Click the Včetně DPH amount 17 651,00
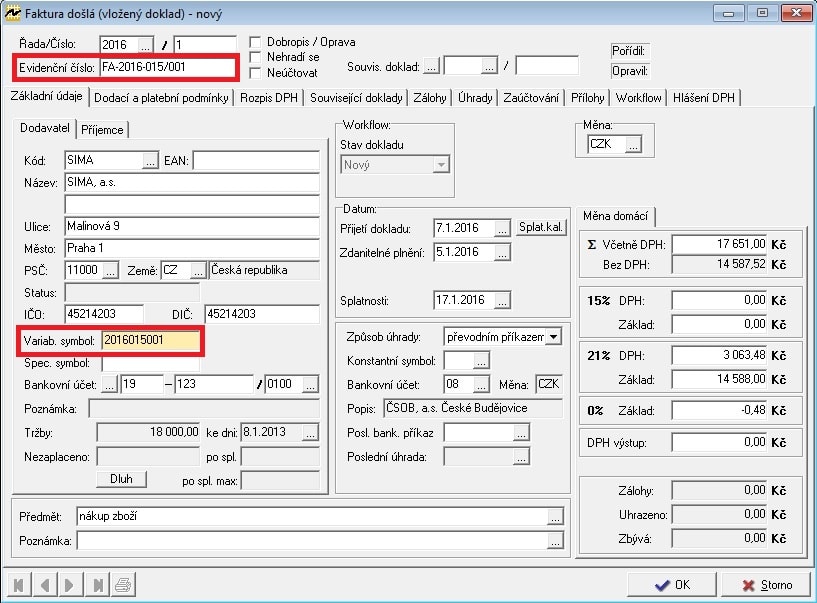This screenshot has height=603, width=817. (720, 244)
